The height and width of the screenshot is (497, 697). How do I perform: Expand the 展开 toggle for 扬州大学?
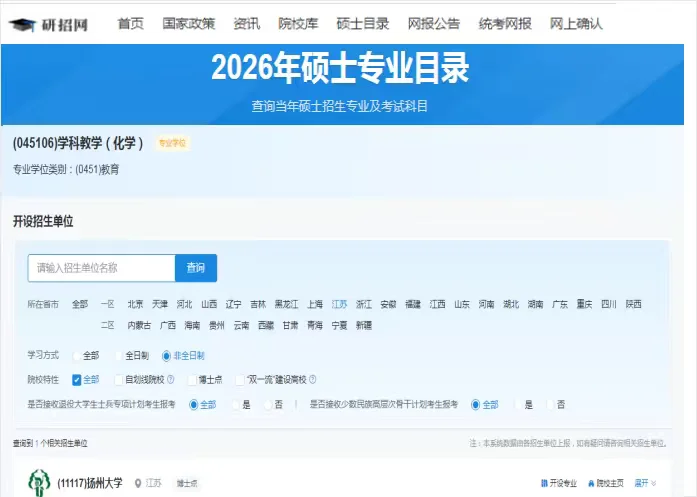click(x=645, y=483)
